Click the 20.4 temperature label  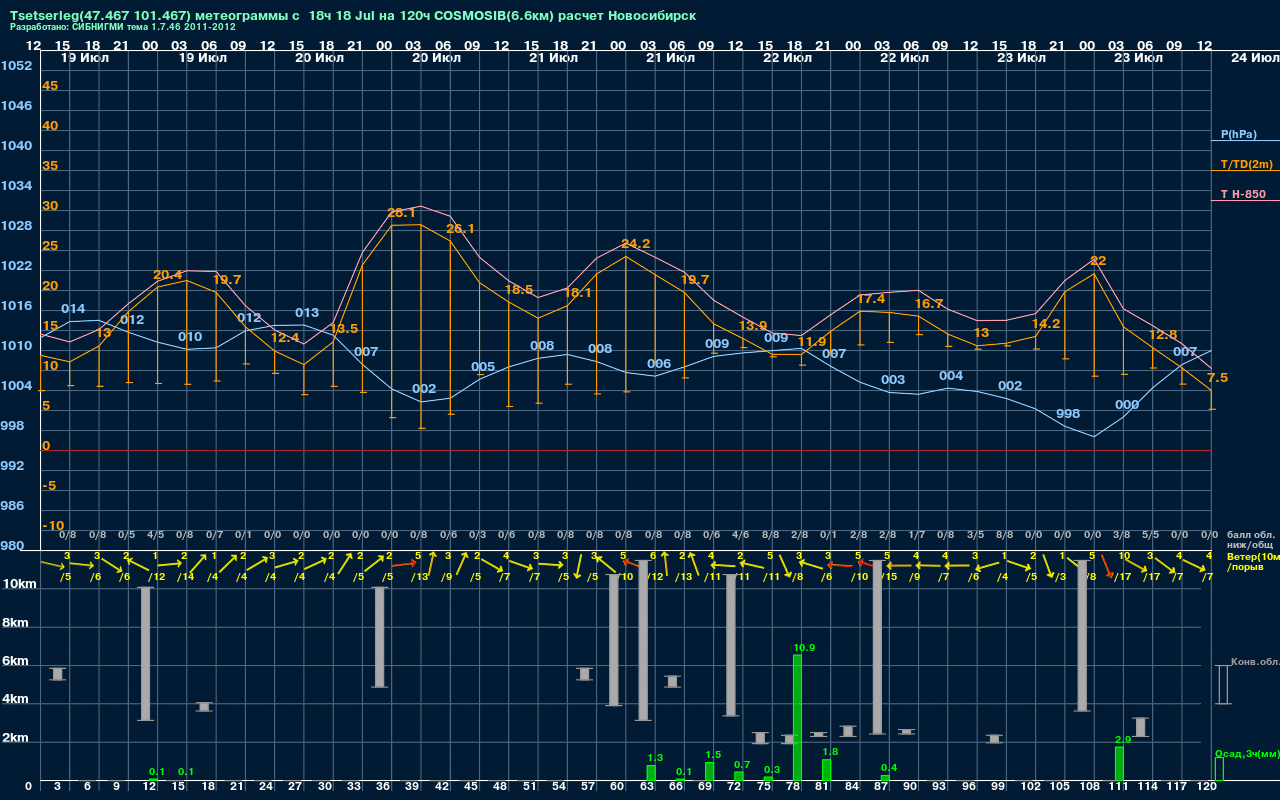pos(168,275)
